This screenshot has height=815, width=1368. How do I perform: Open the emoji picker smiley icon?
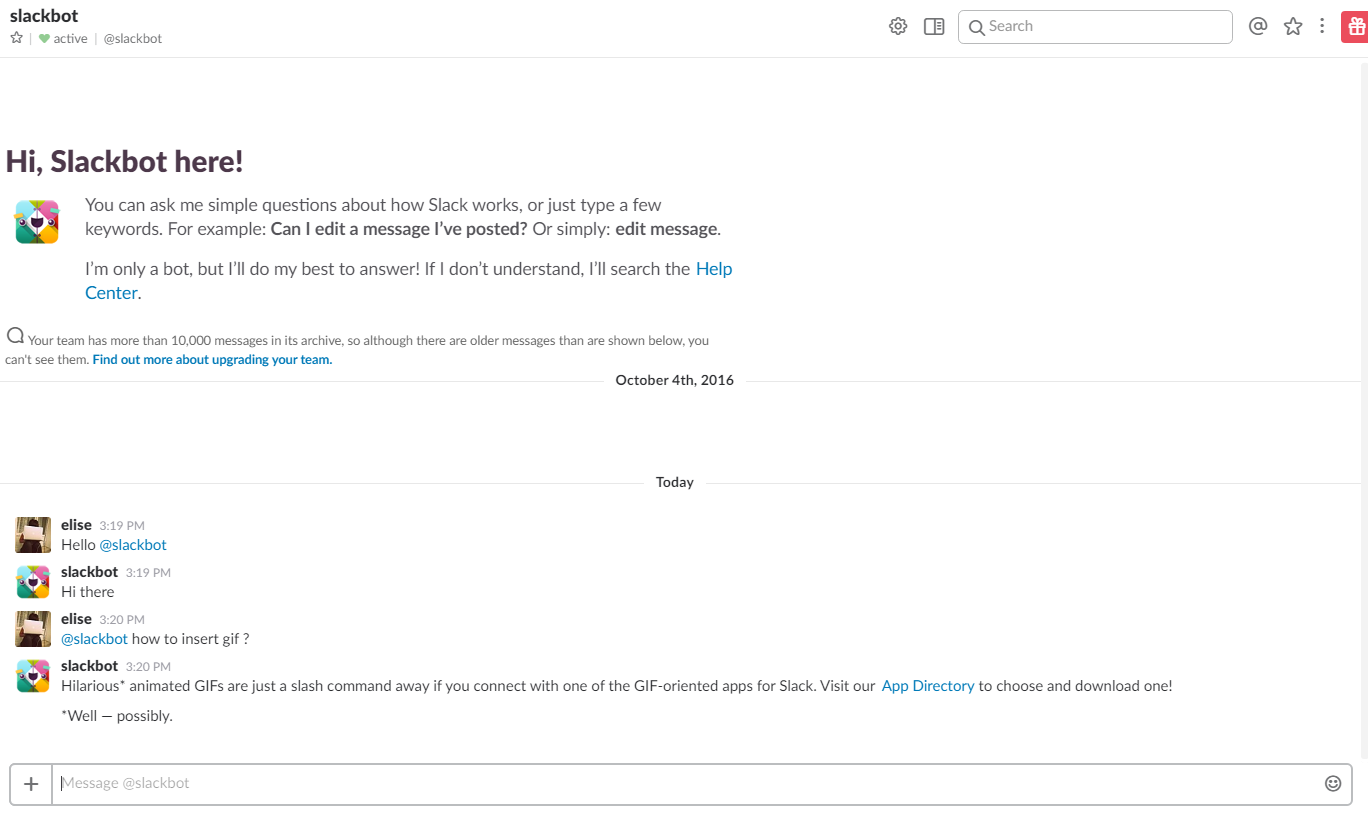[1333, 784]
